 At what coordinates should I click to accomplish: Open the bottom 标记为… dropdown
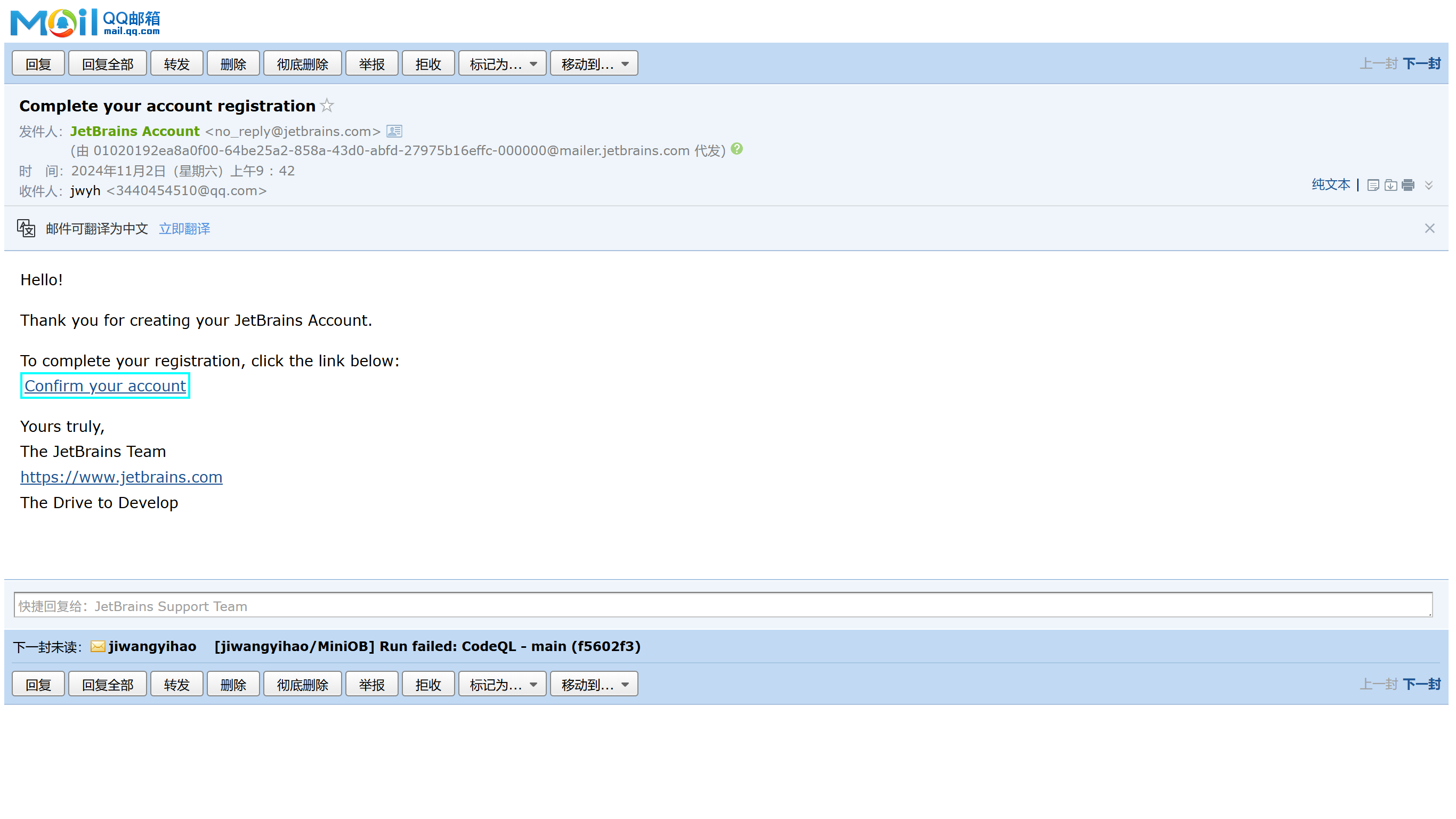point(503,685)
